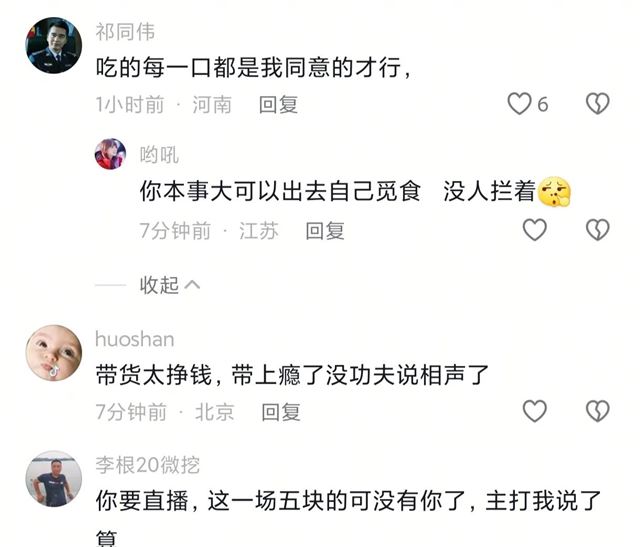Reply to huoshan's comment from 北京
The height and width of the screenshot is (547, 640).
coord(281,412)
